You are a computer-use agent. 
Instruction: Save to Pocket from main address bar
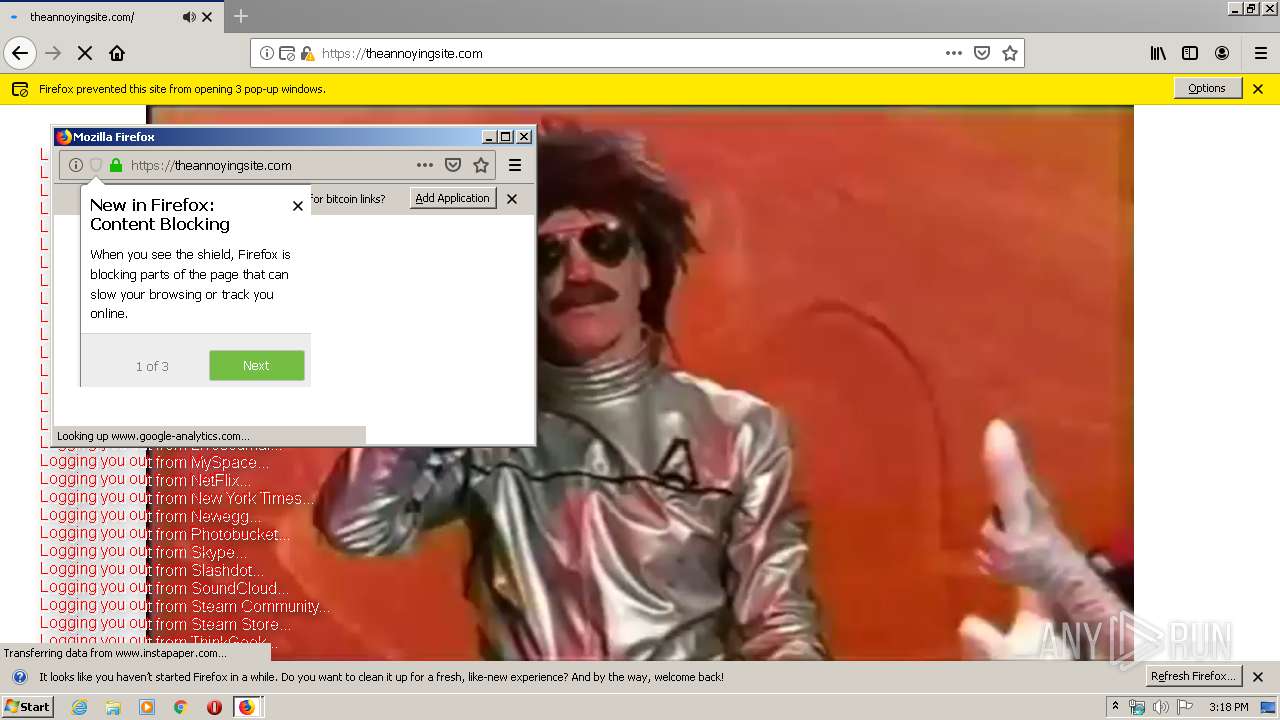point(982,53)
